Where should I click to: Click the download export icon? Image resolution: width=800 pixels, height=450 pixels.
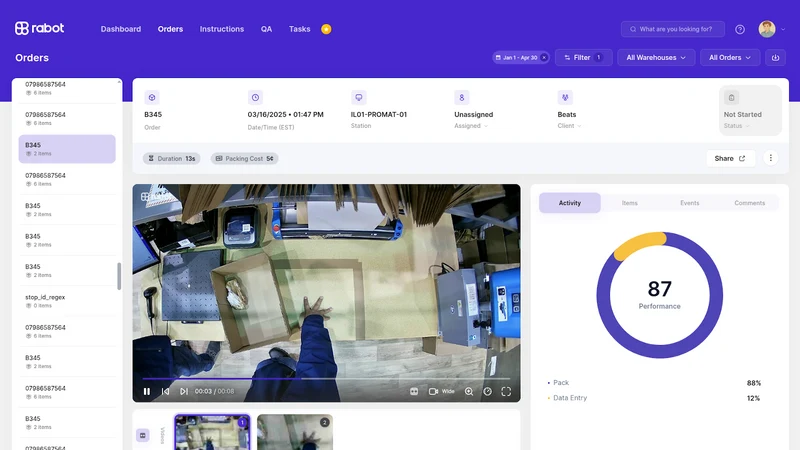pos(775,58)
